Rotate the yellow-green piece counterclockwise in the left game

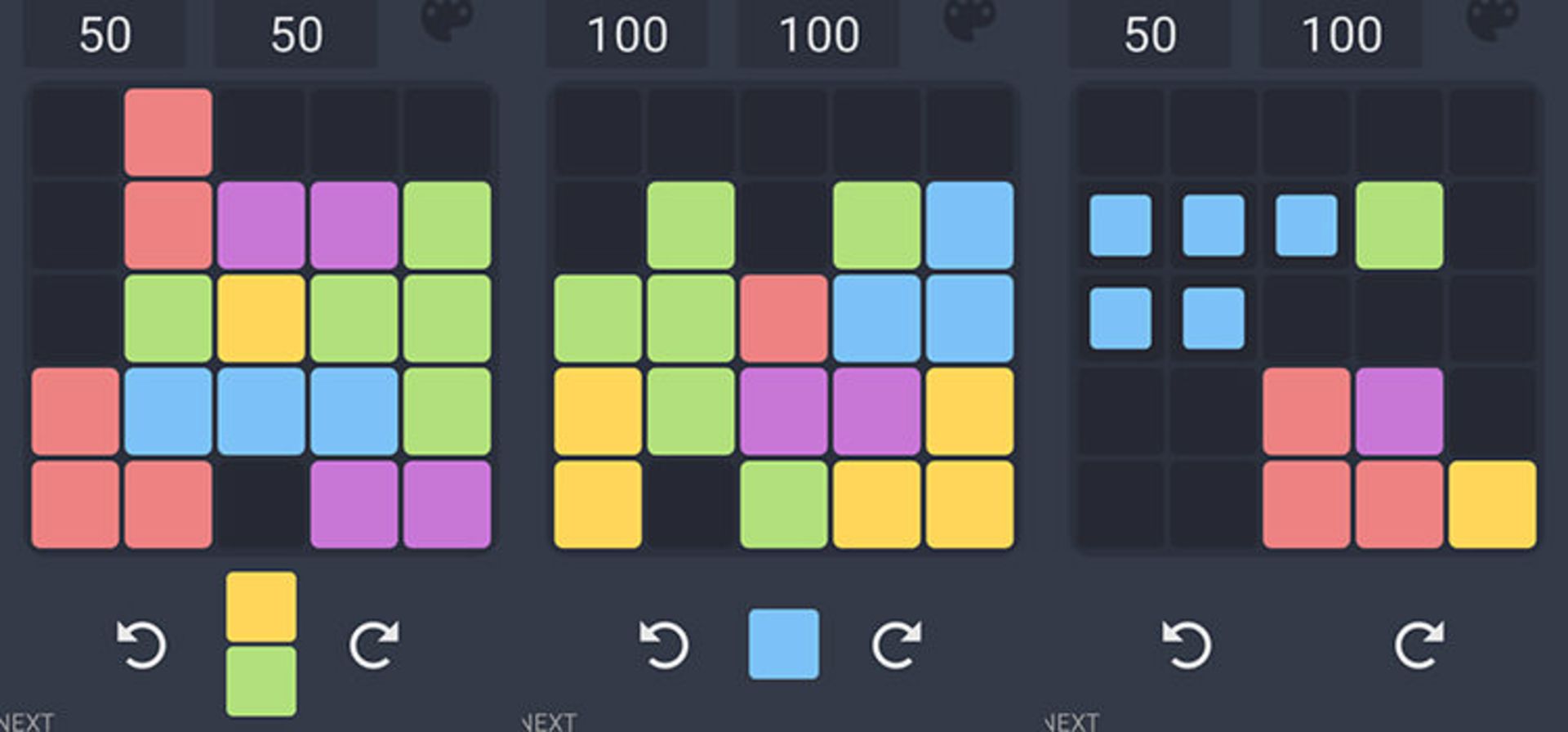tap(142, 645)
